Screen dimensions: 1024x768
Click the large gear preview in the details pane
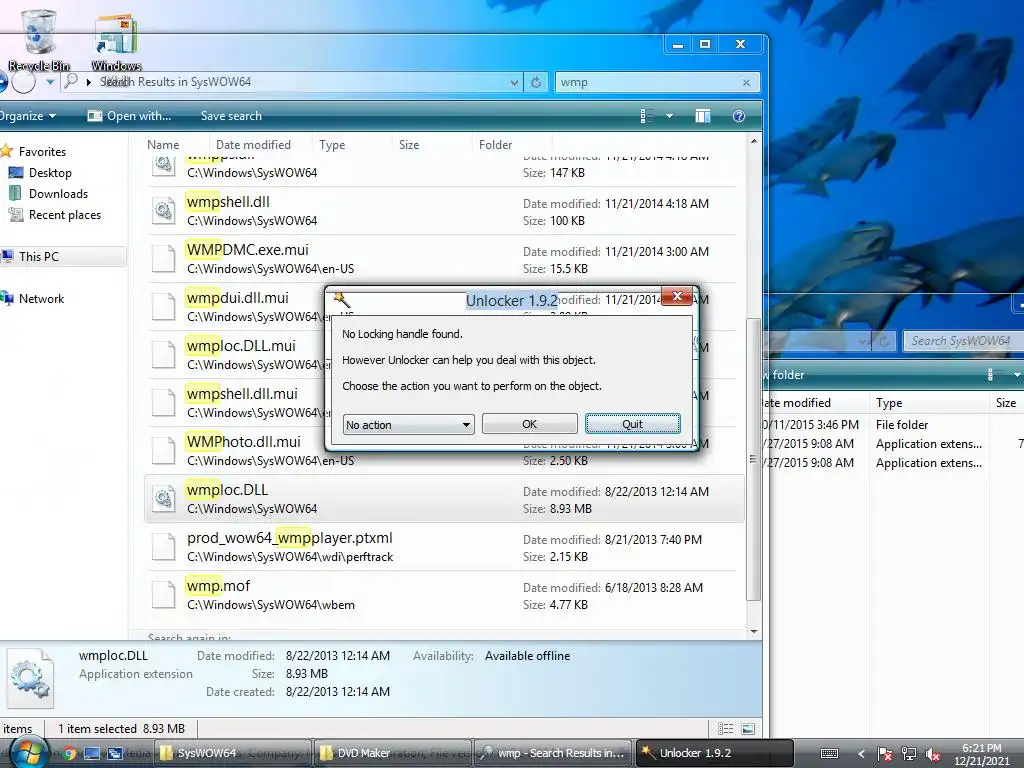click(x=30, y=679)
